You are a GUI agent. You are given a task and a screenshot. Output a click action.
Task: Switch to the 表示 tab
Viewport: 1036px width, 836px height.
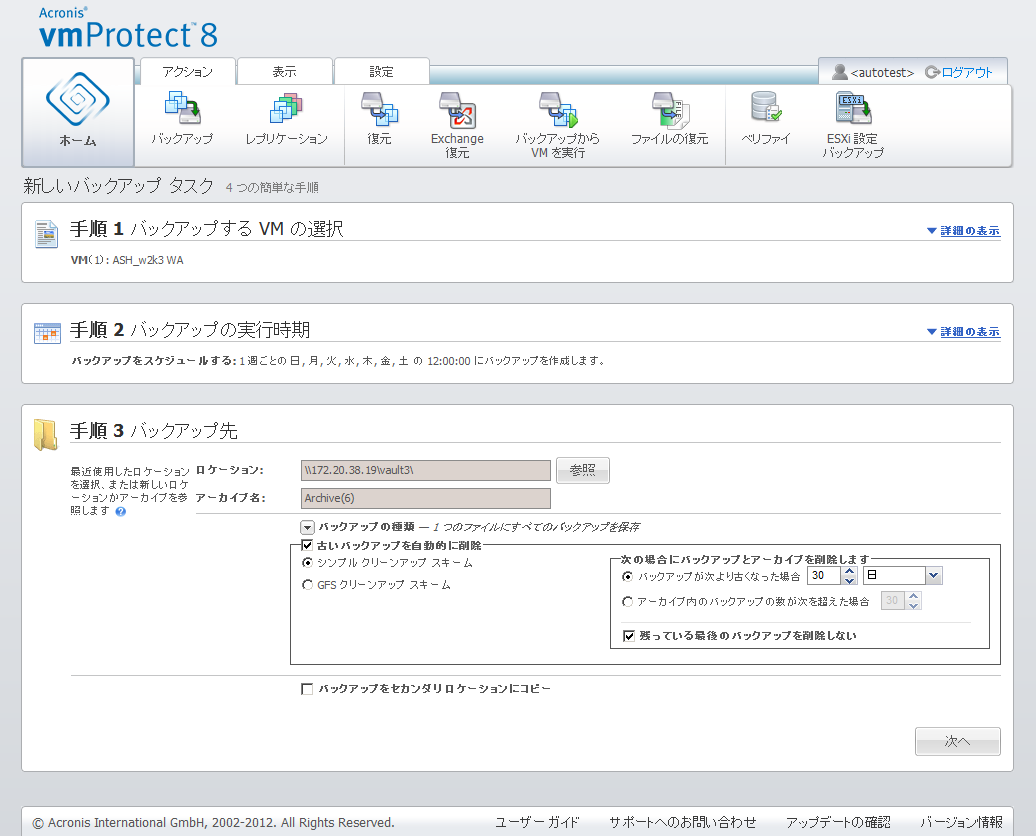[x=284, y=72]
